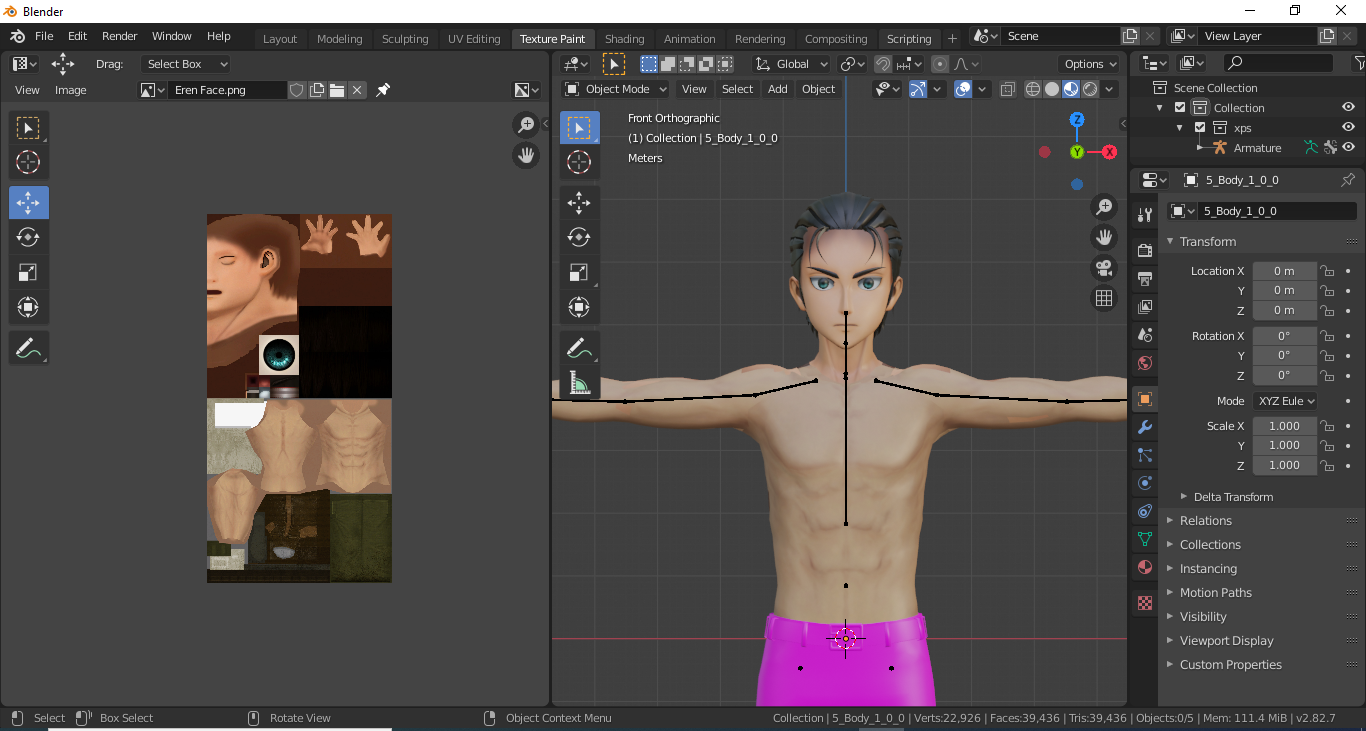This screenshot has width=1366, height=731.
Task: Click the image editor zoom magnifier icon
Action: (526, 125)
